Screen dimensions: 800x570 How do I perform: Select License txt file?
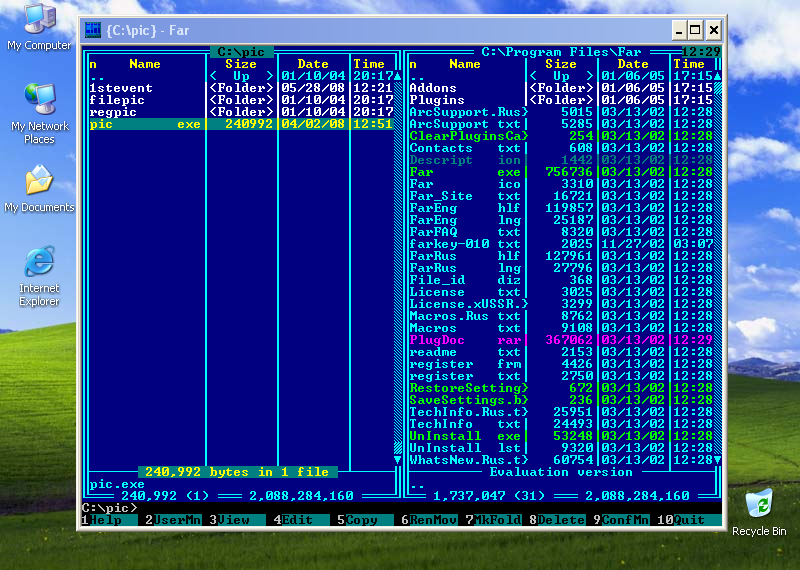pos(561,292)
